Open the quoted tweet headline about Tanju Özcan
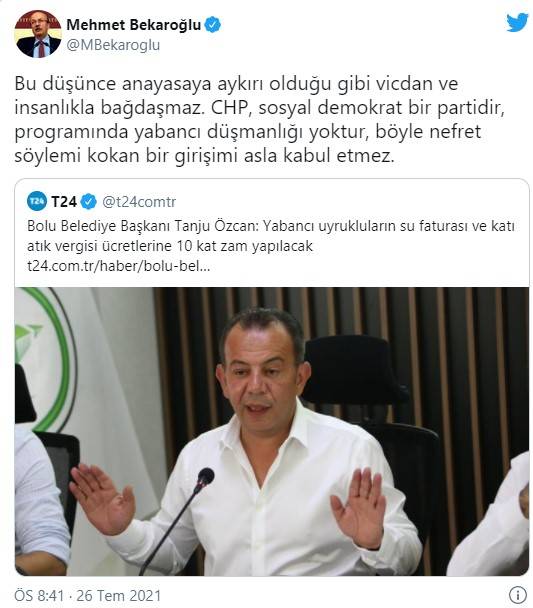 click(271, 236)
